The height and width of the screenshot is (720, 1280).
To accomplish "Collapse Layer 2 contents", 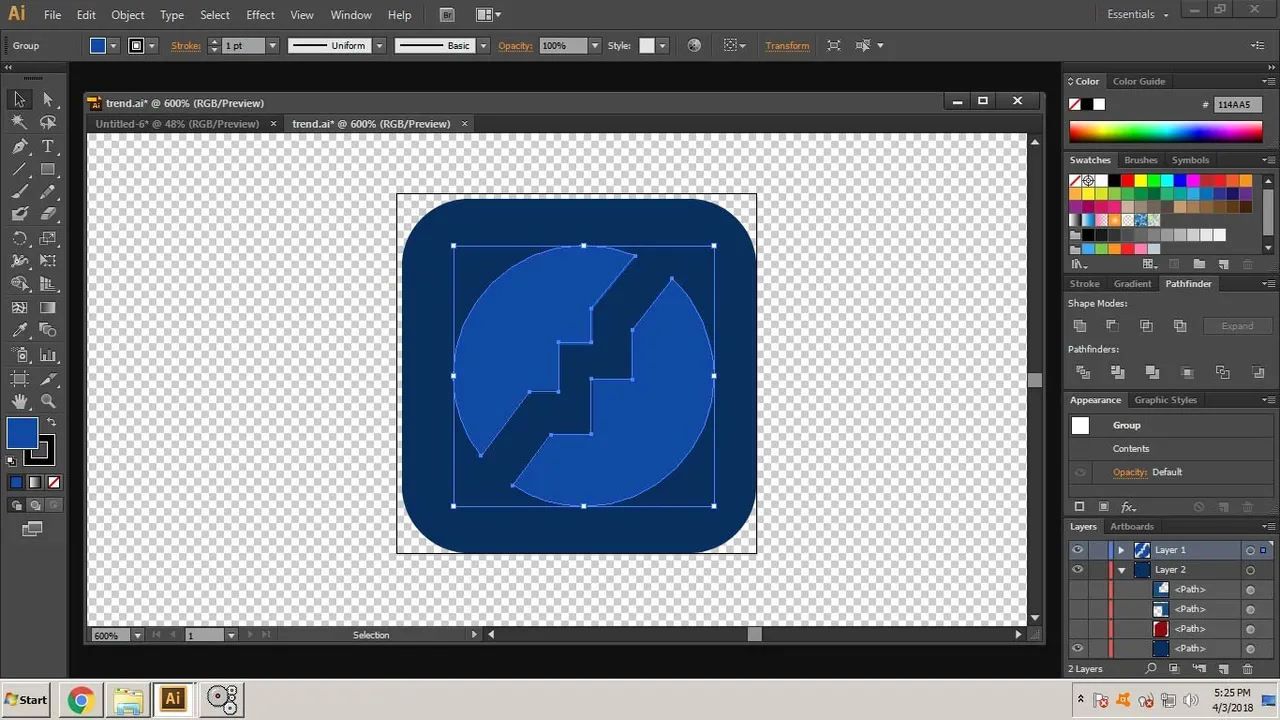I will pyautogui.click(x=1121, y=570).
